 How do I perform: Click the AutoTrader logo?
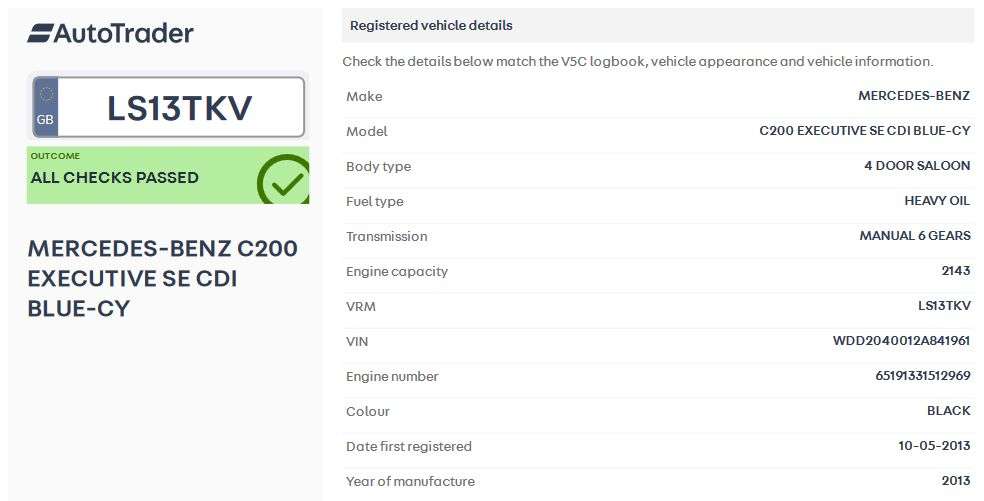click(110, 33)
